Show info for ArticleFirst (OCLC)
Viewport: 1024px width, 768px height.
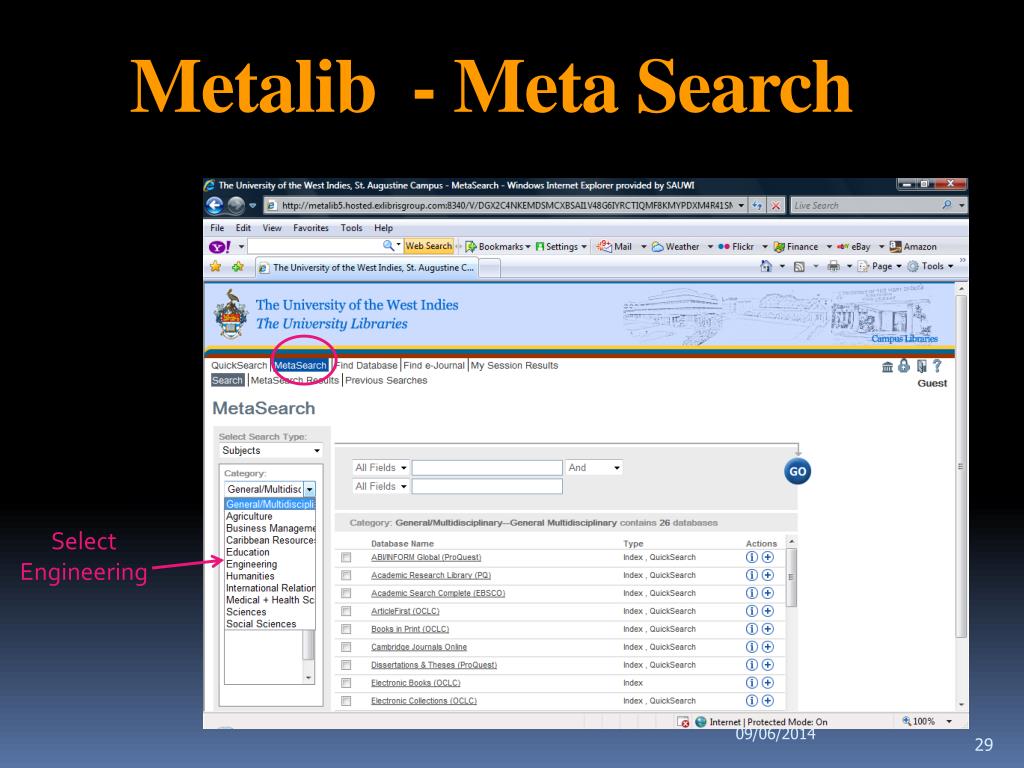pos(752,611)
